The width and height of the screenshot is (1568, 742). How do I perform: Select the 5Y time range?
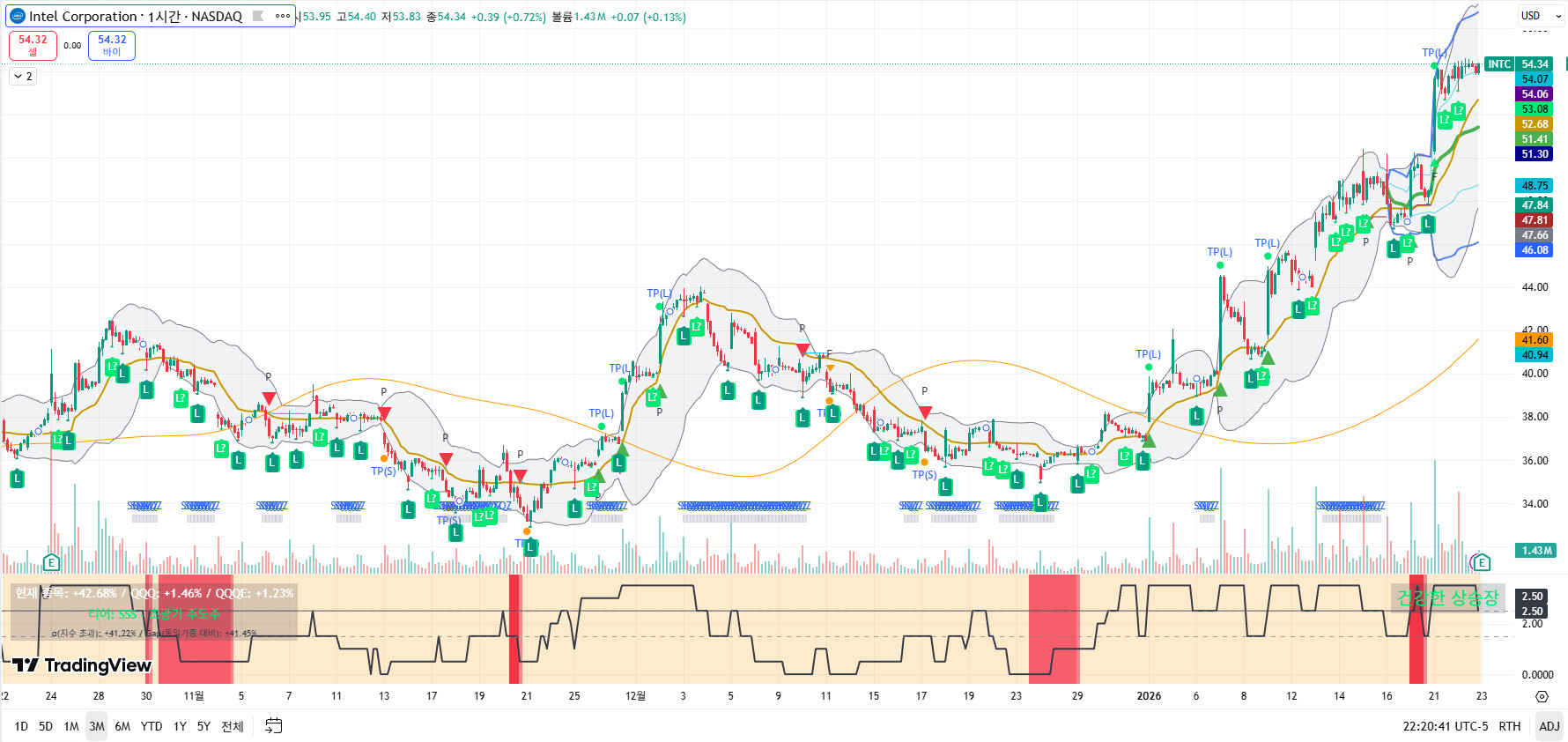pyautogui.click(x=203, y=726)
